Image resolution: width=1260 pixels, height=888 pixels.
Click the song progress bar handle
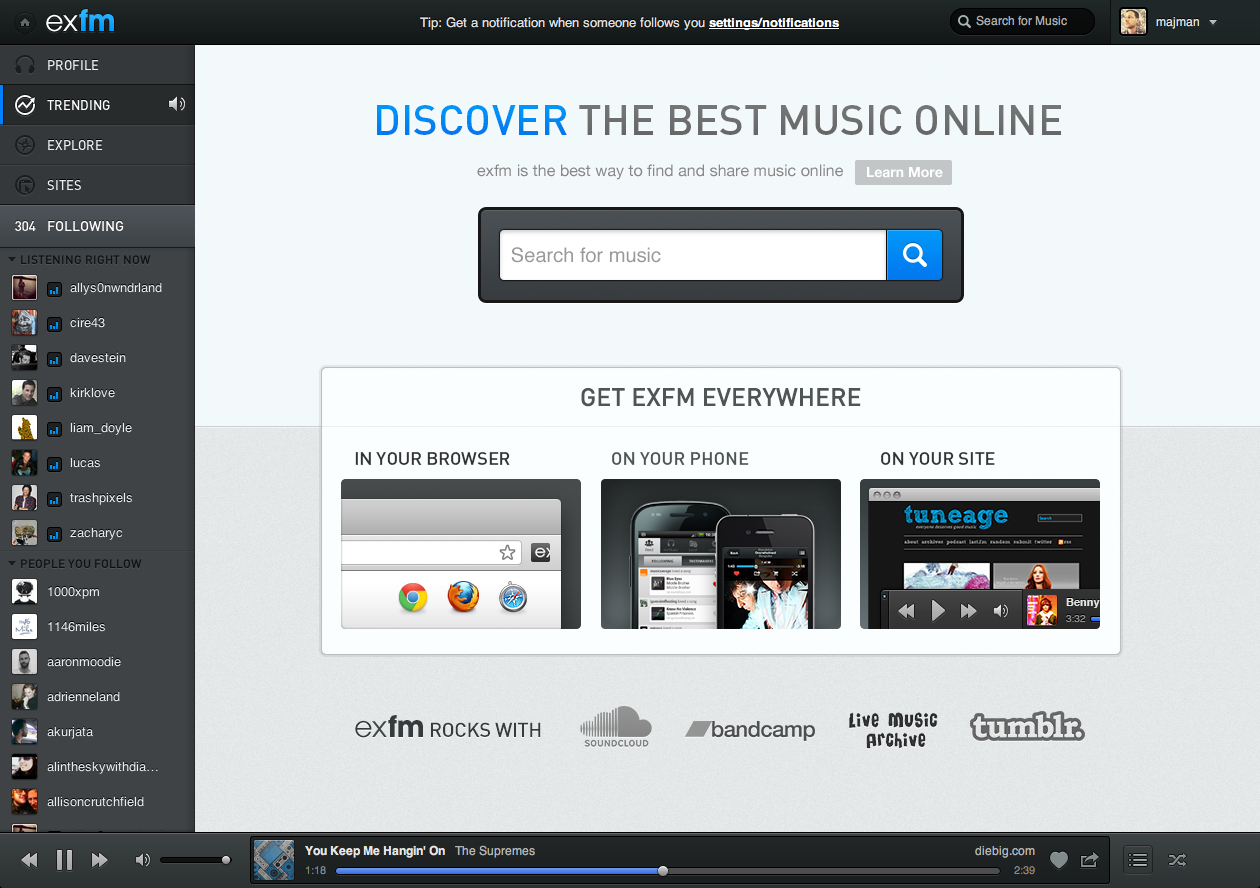pyautogui.click(x=662, y=871)
